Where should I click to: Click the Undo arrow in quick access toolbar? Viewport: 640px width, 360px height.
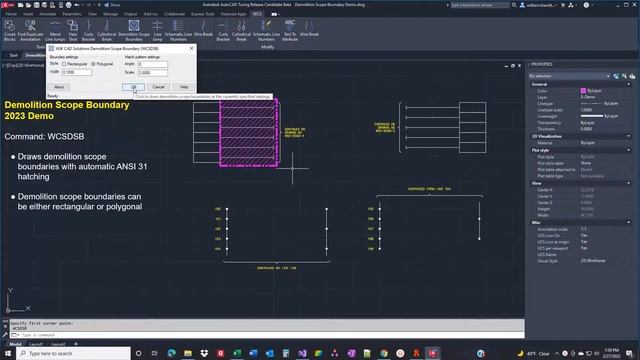[77, 5]
